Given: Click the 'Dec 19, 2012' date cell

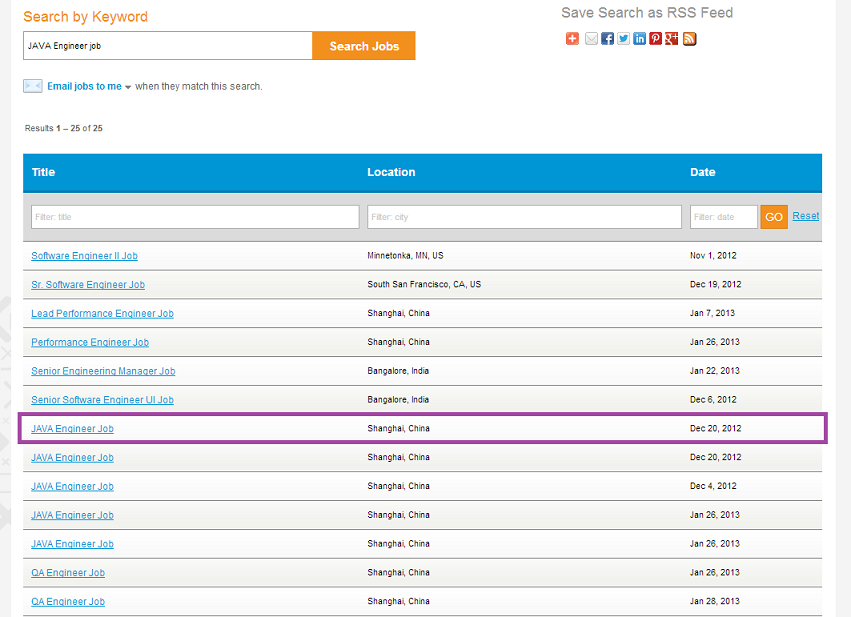Looking at the screenshot, I should coord(715,284).
